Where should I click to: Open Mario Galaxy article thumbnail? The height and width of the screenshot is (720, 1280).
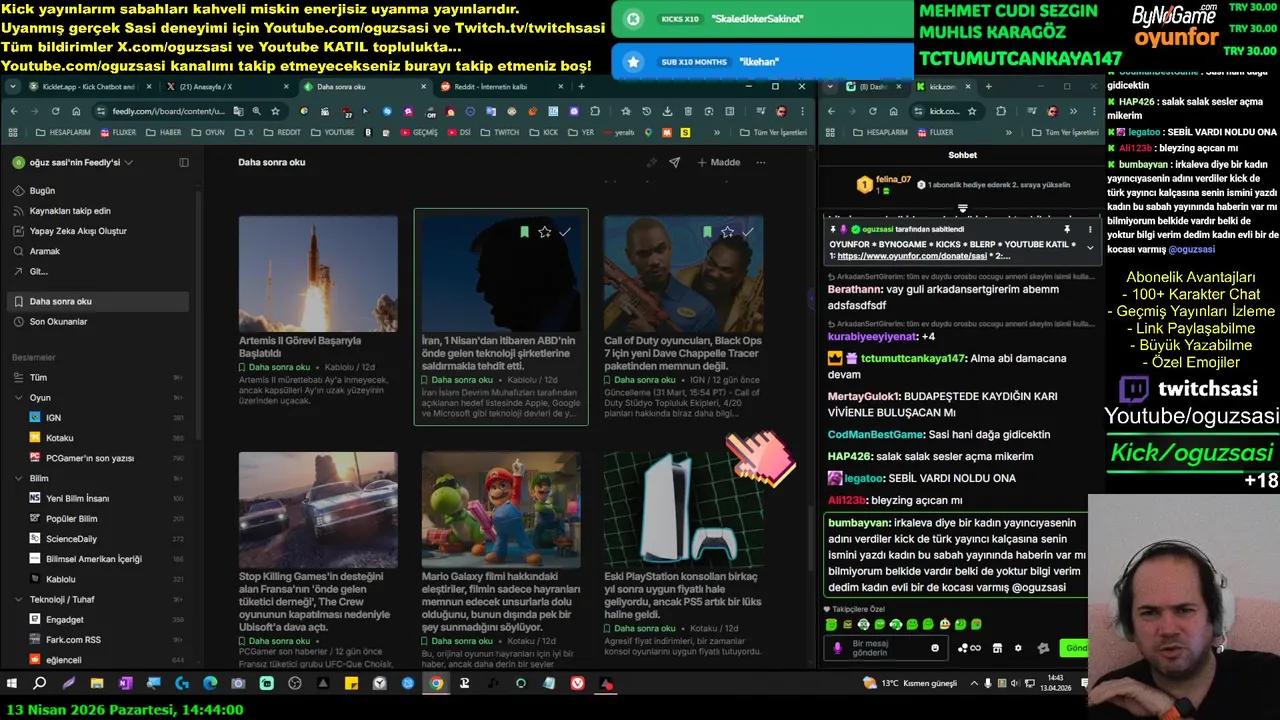[501, 509]
